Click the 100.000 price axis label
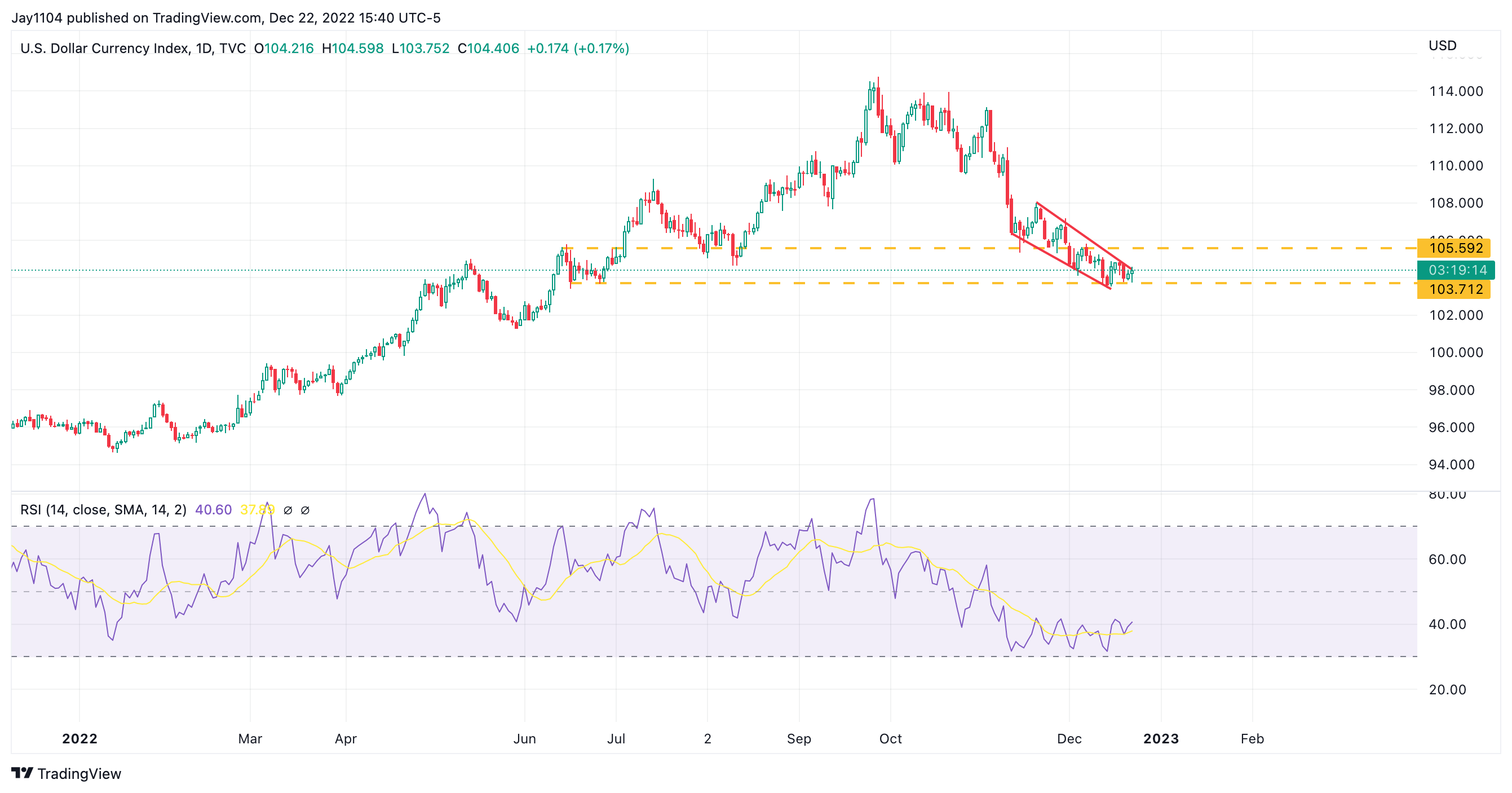The image size is (1512, 793). pos(1456,353)
